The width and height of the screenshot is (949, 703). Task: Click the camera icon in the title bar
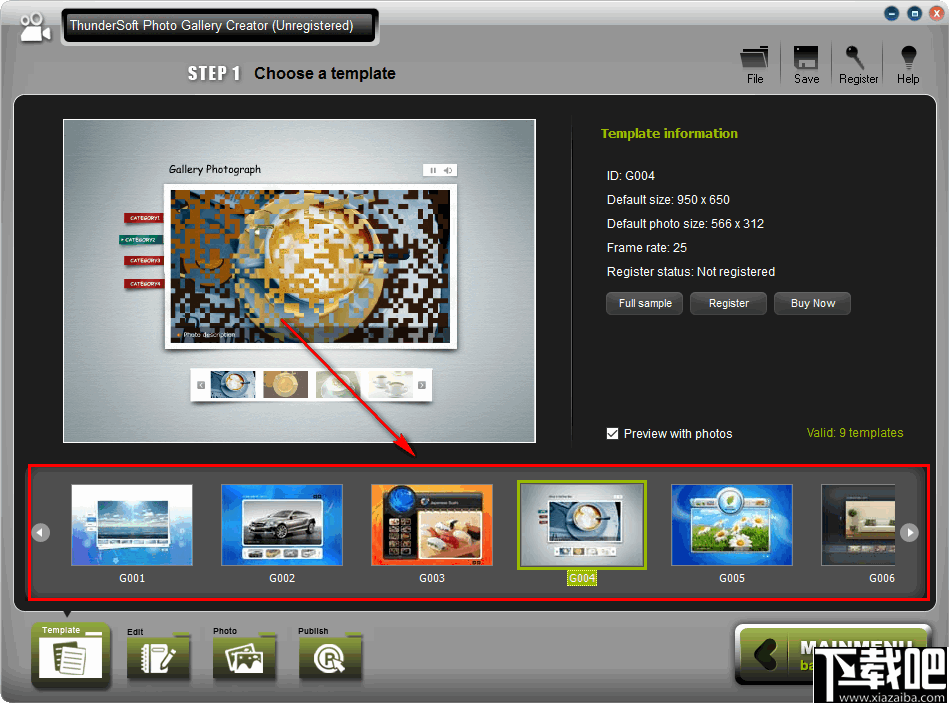[34, 25]
